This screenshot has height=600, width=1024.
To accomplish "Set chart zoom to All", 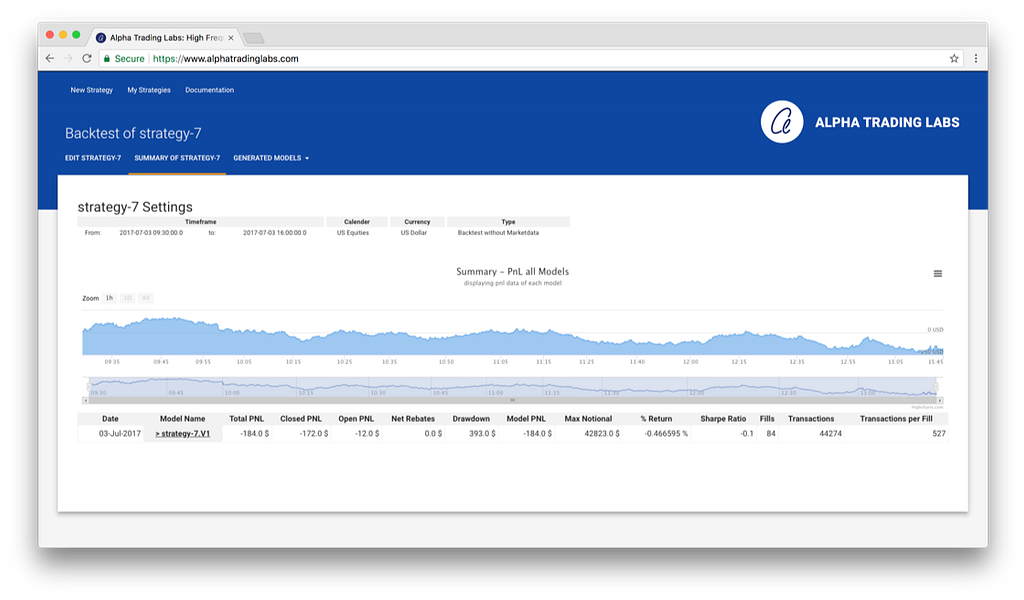I will [146, 298].
